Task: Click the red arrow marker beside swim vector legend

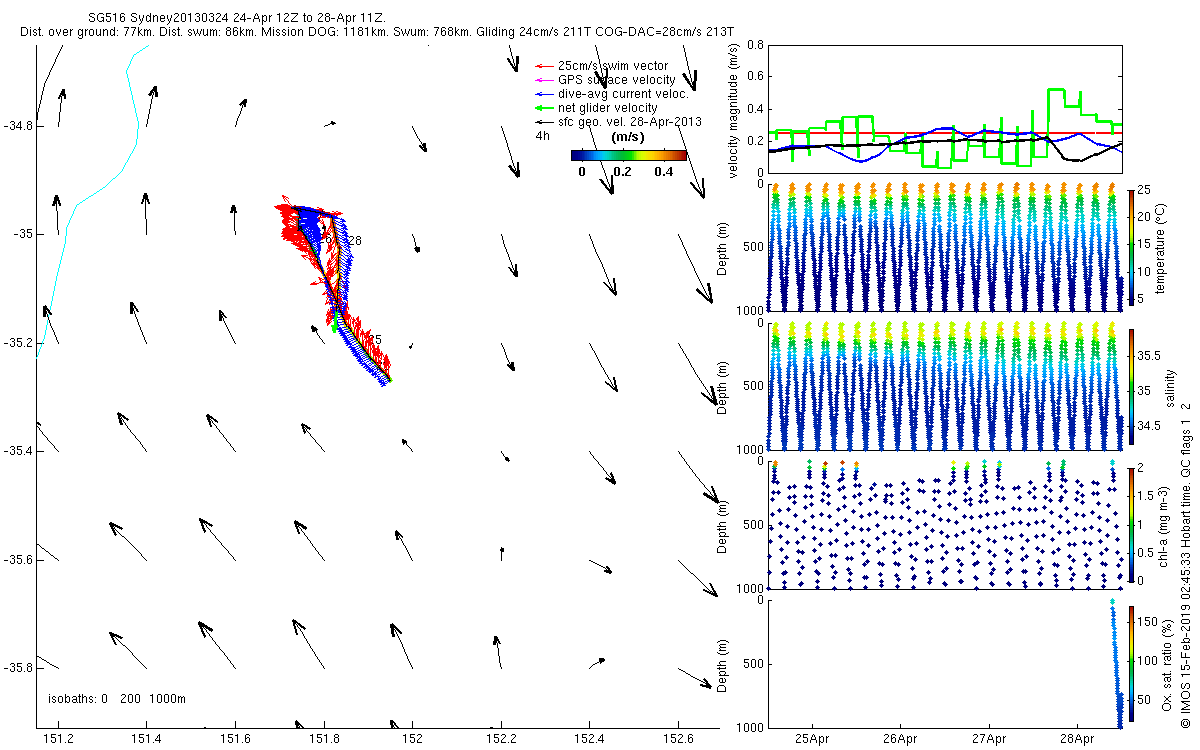Action: pos(545,66)
